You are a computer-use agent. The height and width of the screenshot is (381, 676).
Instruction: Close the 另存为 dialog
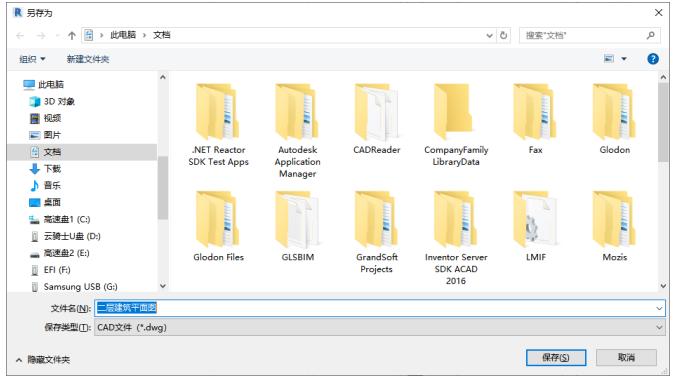coord(658,12)
